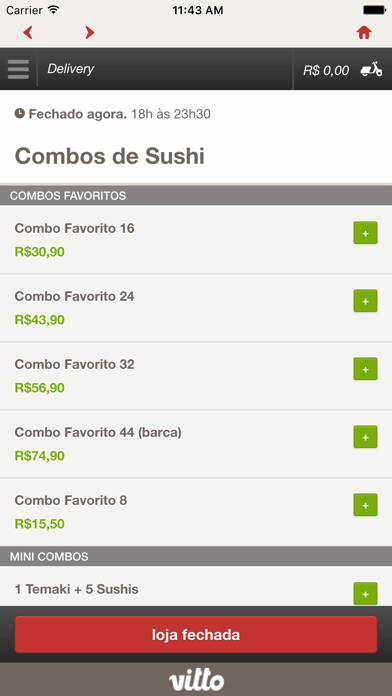
Task: Select the Delivery header label
Action: [x=71, y=69]
